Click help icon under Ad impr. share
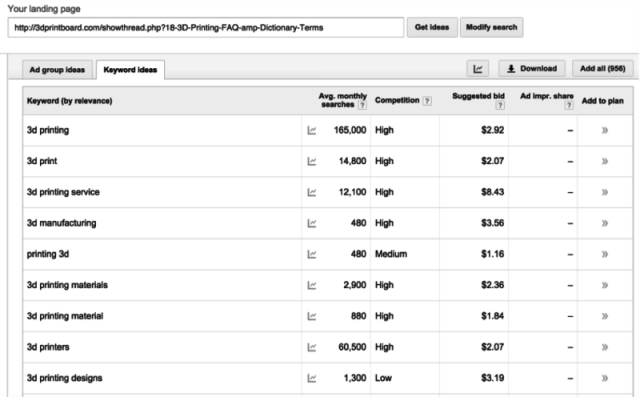 (569, 105)
